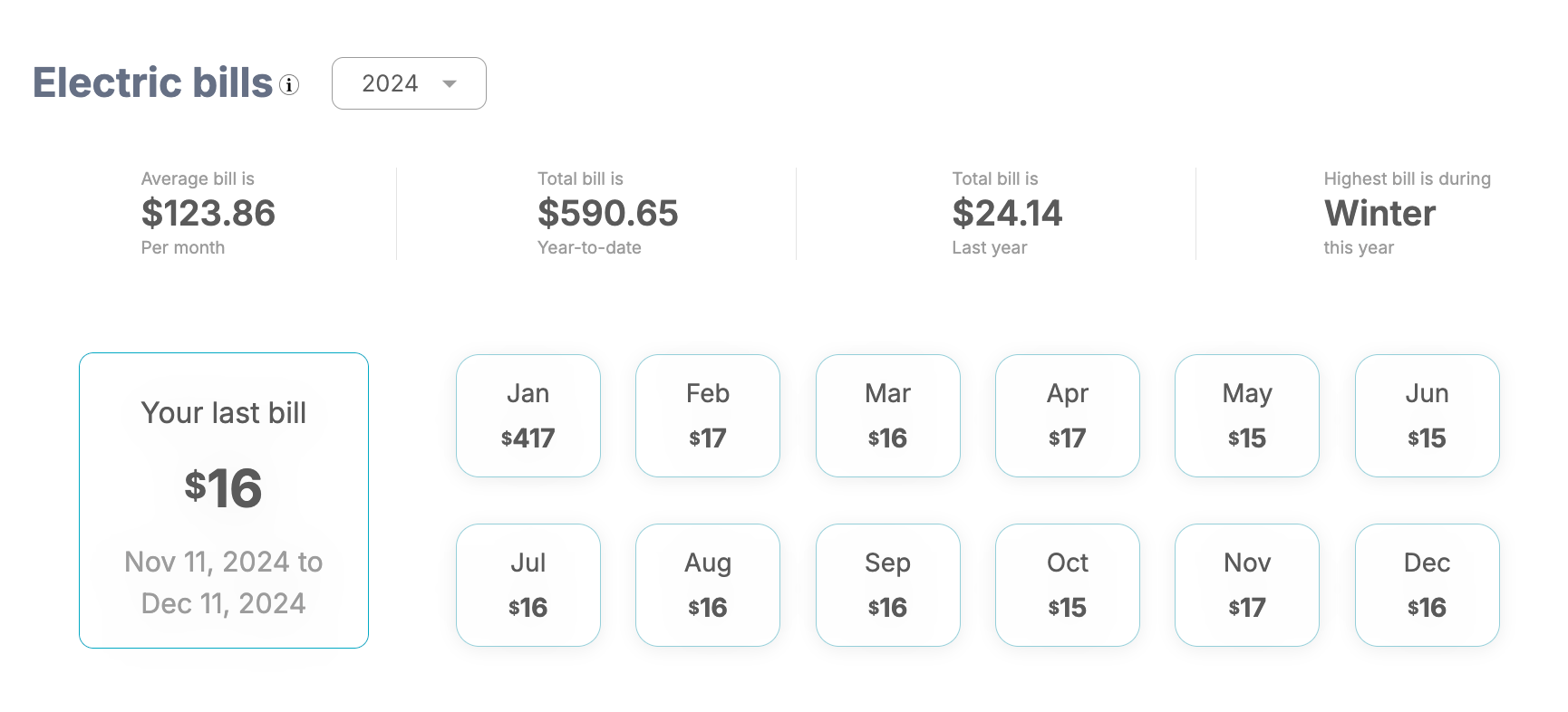Screen dimensions: 1568x712
Task: Select the Jan $417 bill card
Action: click(528, 416)
